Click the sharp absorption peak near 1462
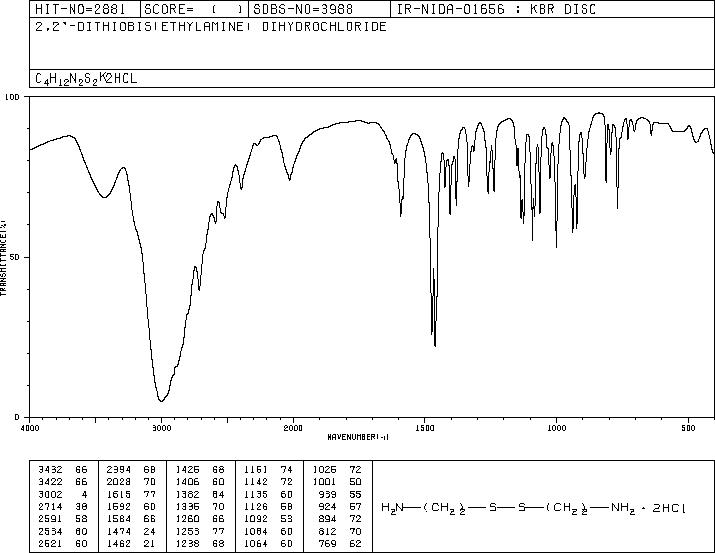715x553 pixels. (435, 346)
